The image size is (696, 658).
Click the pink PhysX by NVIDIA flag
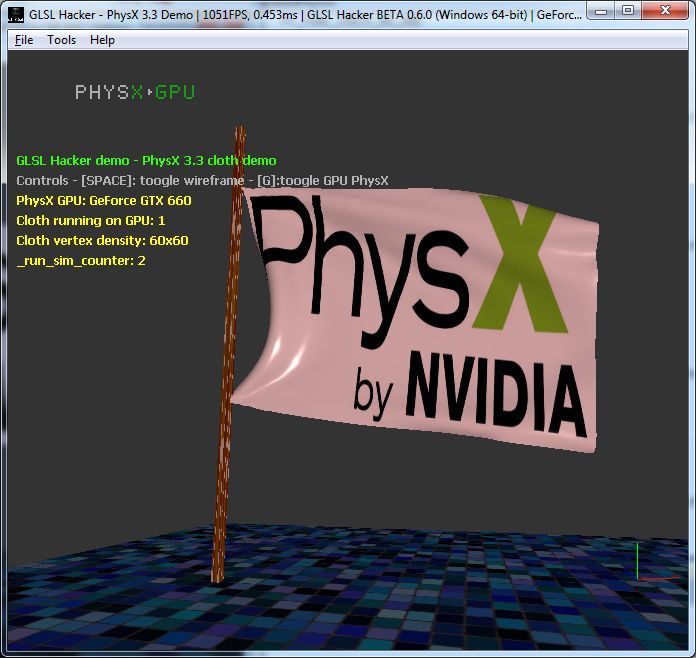(417, 320)
